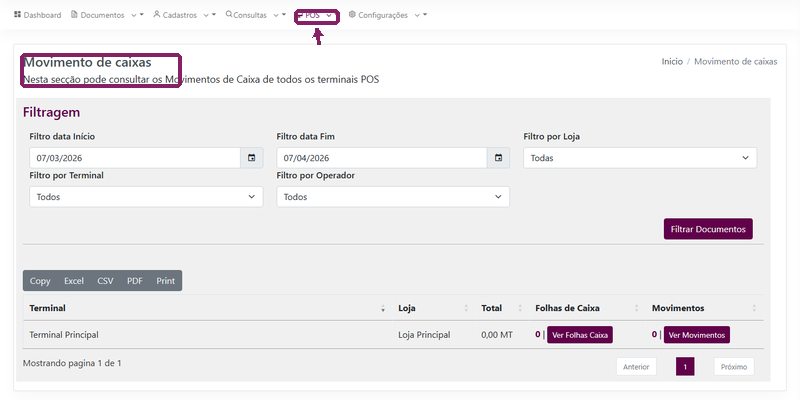Screen dimensions: 800x400
Task: Expand the Filtro por Terminal dropdown
Action: tap(146, 197)
